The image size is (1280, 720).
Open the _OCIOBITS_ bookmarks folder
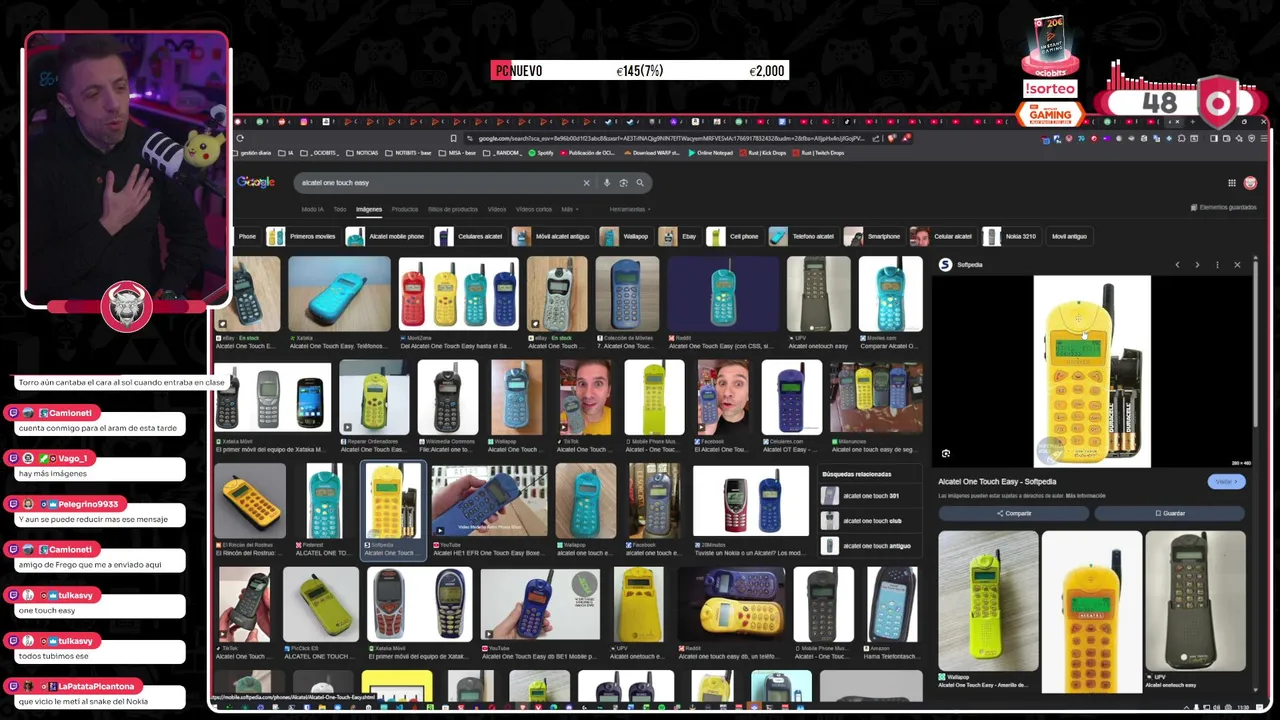[x=322, y=153]
